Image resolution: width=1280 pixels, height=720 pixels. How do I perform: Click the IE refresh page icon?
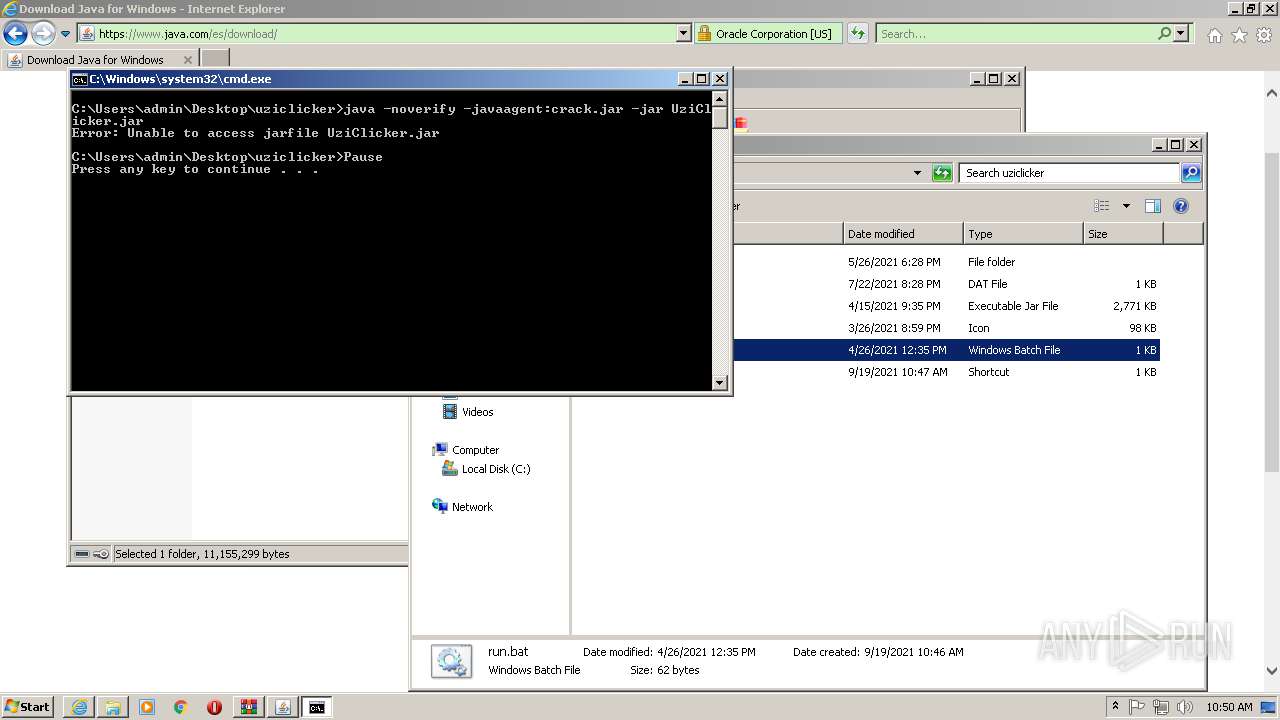(x=858, y=34)
